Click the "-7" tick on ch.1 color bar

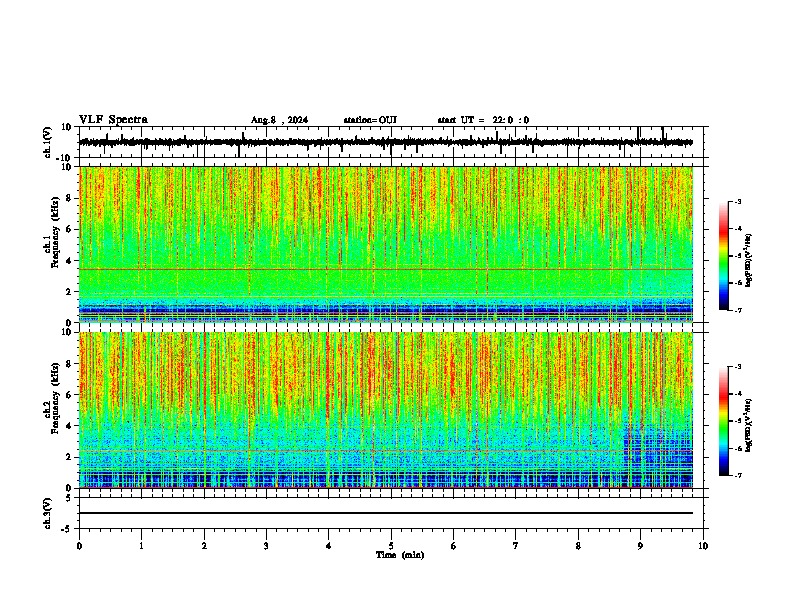point(737,311)
